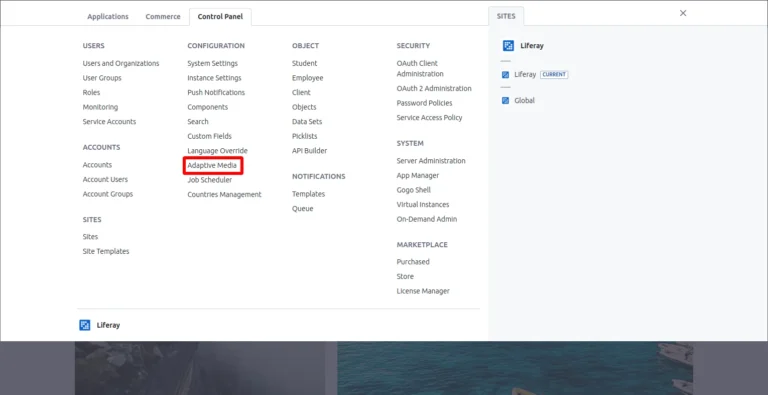Open Components under Configuration
768x395 pixels.
(x=208, y=107)
